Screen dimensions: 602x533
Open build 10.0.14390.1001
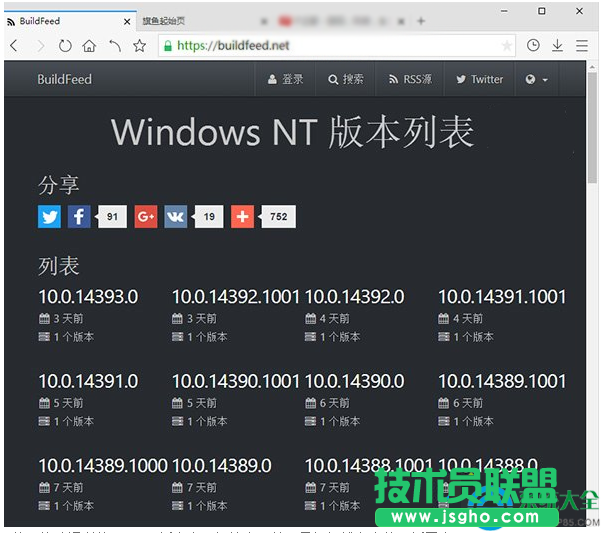click(235, 381)
